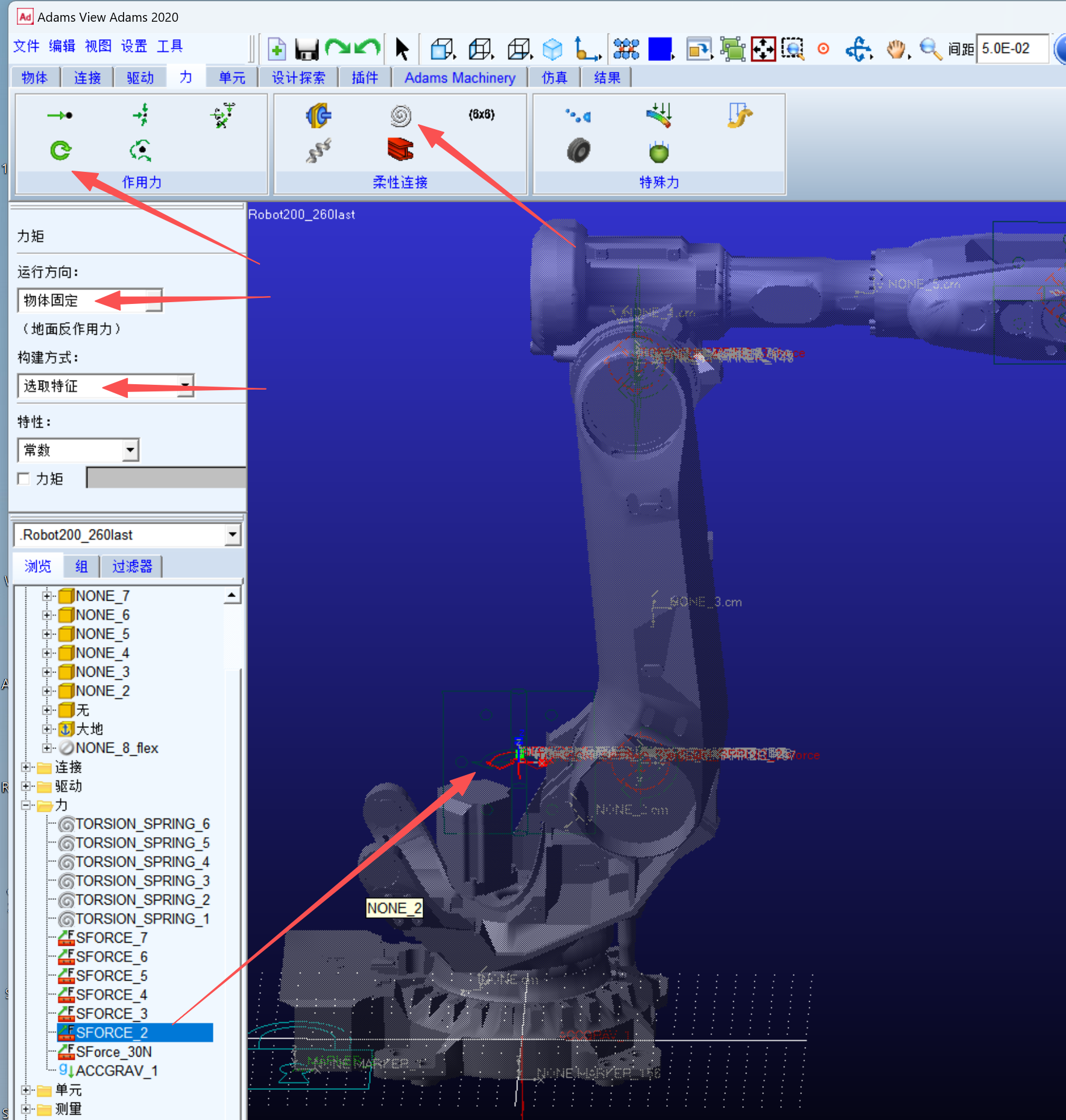Switch to the 仿真 ribbon tab

coord(554,78)
